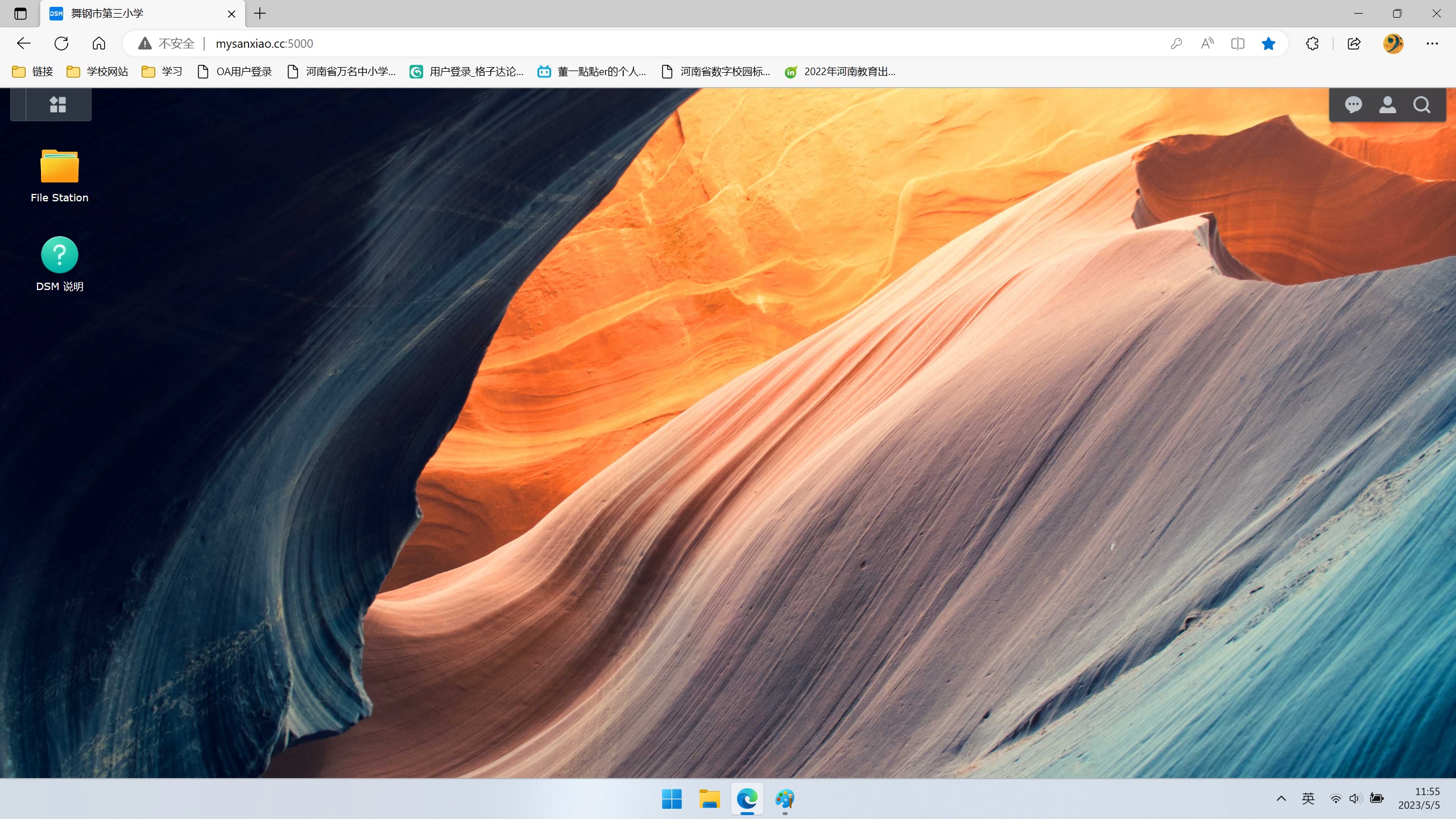Open DSM notifications chat bubble icon
Viewport: 1456px width, 819px height.
tap(1353, 105)
